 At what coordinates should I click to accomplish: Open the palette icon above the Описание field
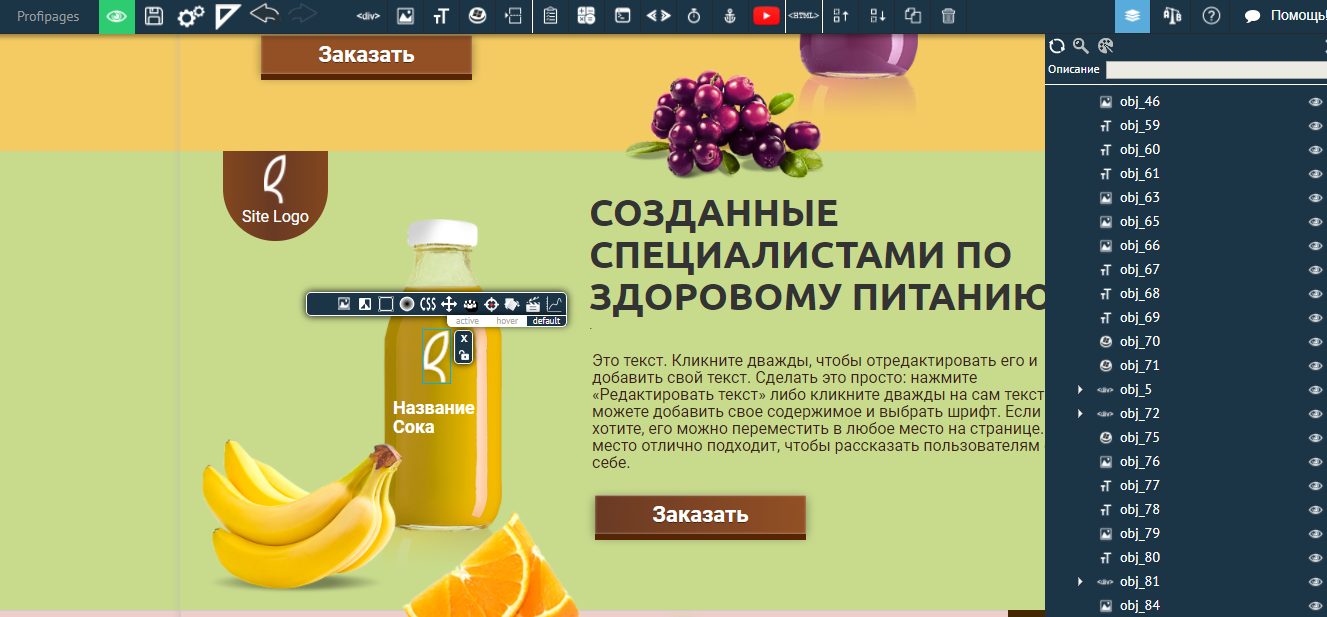point(1106,45)
